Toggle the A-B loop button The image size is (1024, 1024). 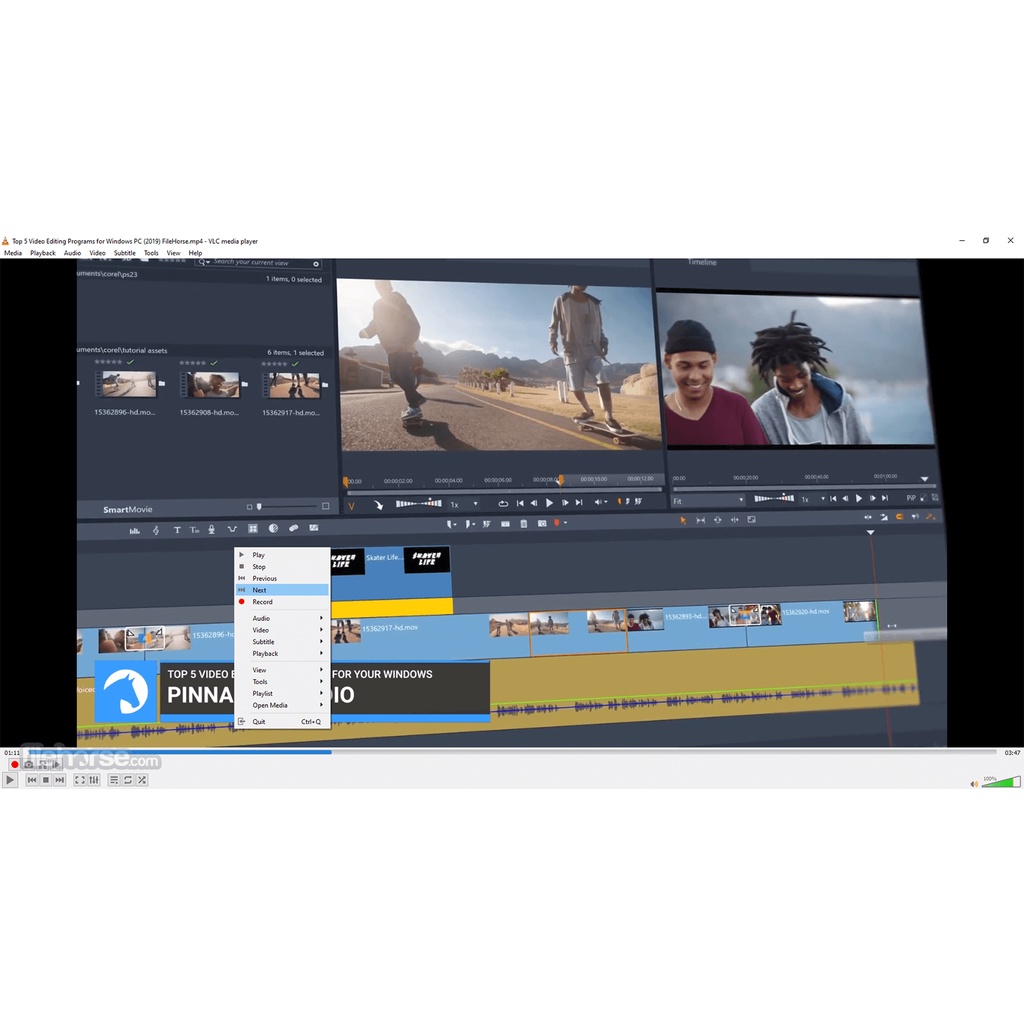[43, 764]
